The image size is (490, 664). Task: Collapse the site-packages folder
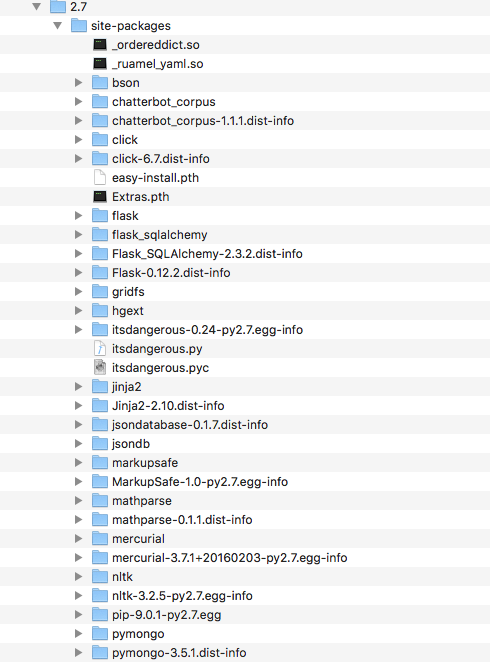click(58, 26)
